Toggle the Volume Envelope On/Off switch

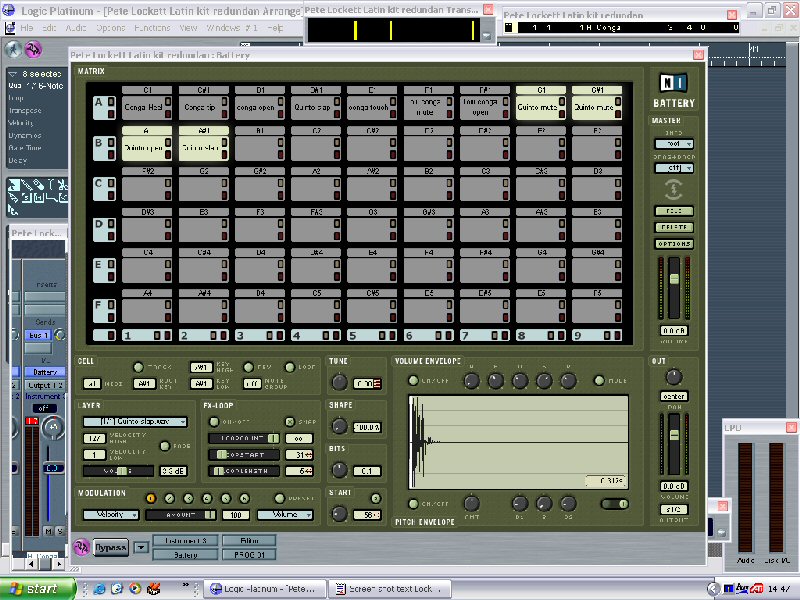(x=413, y=380)
